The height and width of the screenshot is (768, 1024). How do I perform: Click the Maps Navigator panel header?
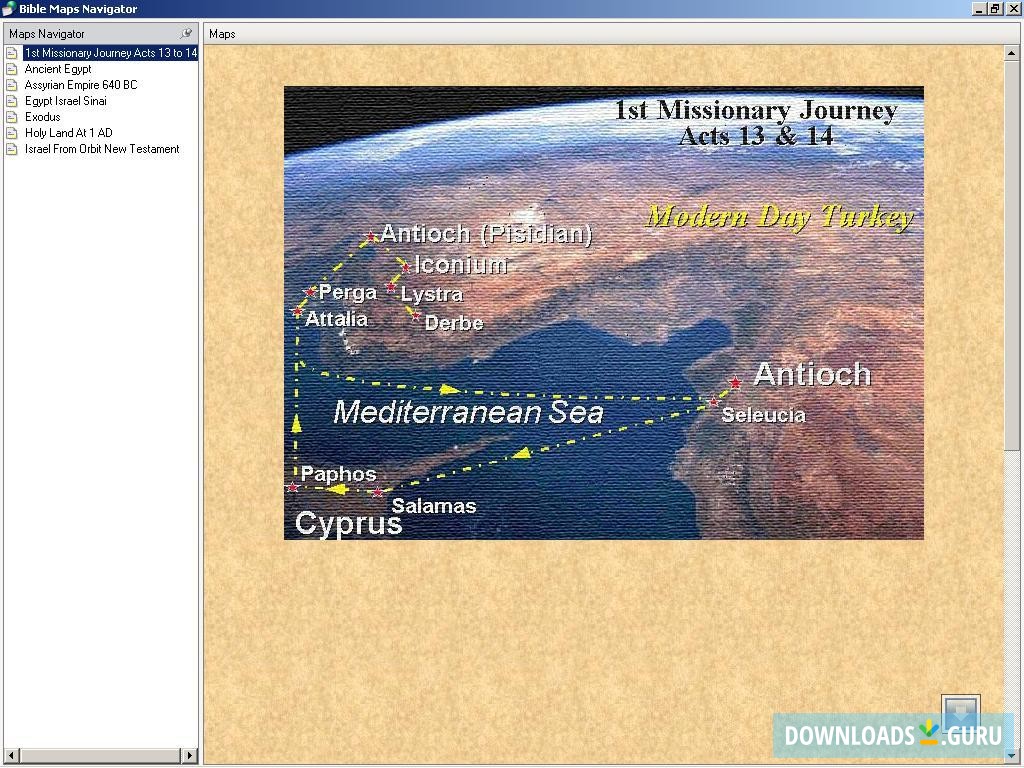click(101, 33)
